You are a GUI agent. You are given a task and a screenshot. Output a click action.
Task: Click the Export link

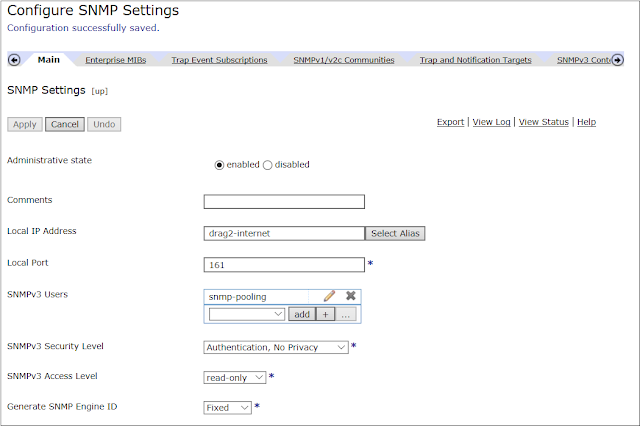coord(450,122)
